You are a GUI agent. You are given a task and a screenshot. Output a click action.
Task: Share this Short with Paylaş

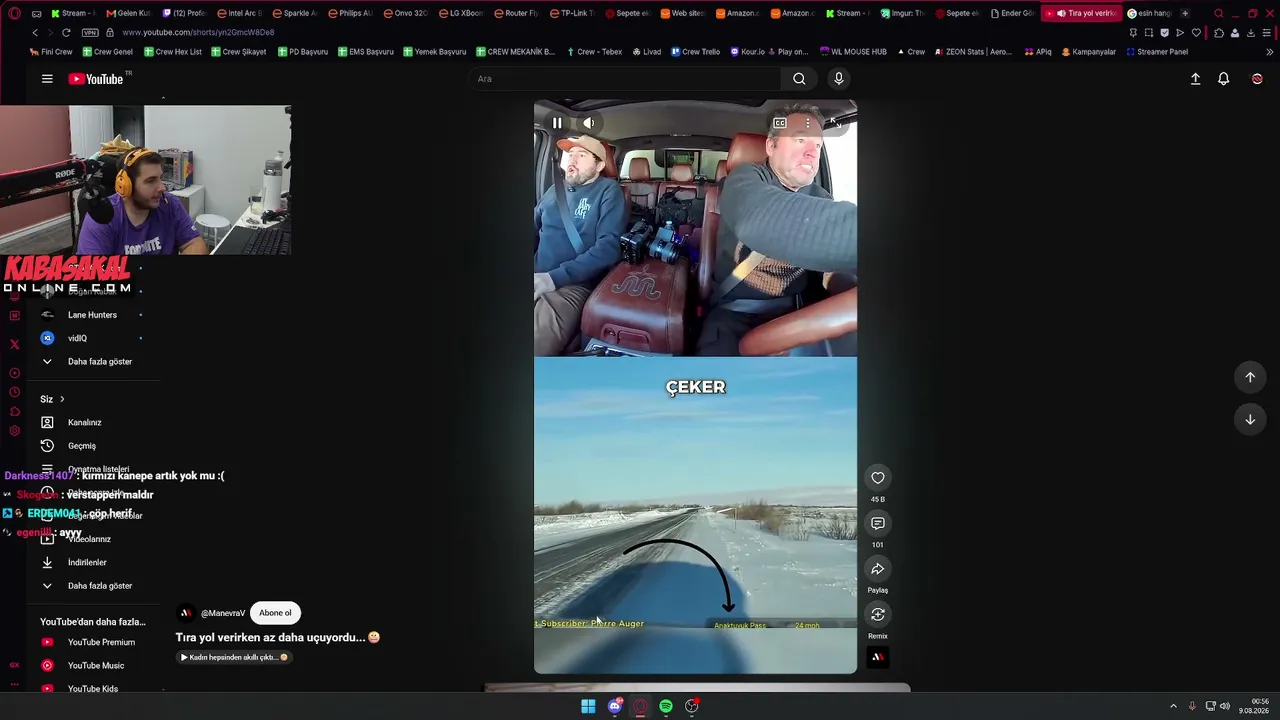tap(877, 569)
